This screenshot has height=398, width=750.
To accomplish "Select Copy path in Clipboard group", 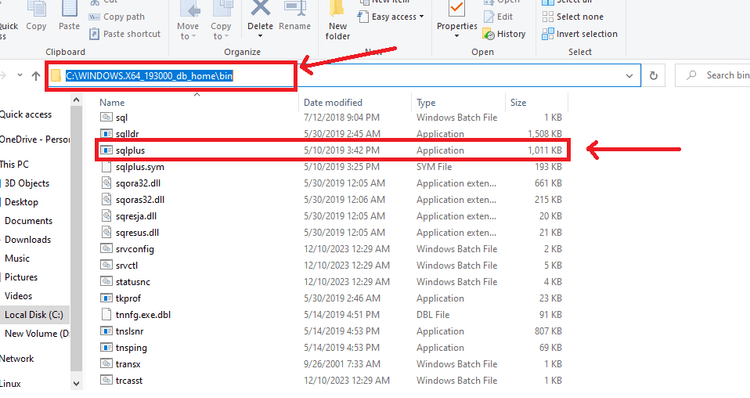I will pyautogui.click(x=117, y=17).
